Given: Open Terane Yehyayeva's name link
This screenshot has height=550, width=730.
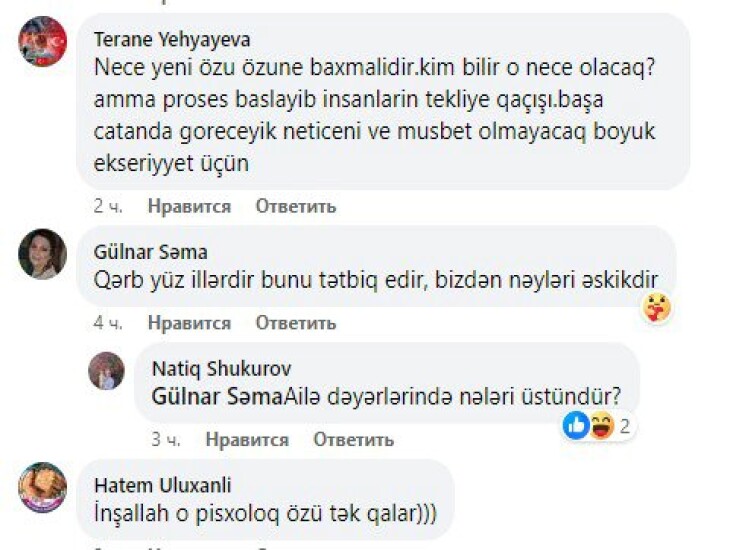Looking at the screenshot, I should [x=172, y=40].
